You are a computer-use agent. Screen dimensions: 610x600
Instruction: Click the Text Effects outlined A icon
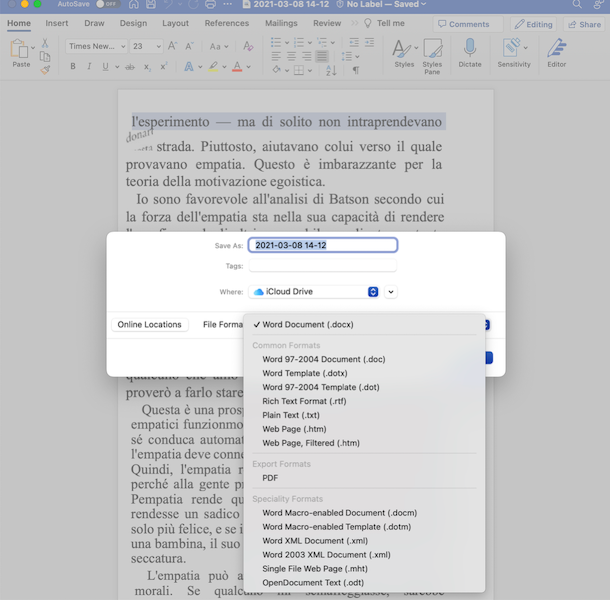[x=189, y=67]
